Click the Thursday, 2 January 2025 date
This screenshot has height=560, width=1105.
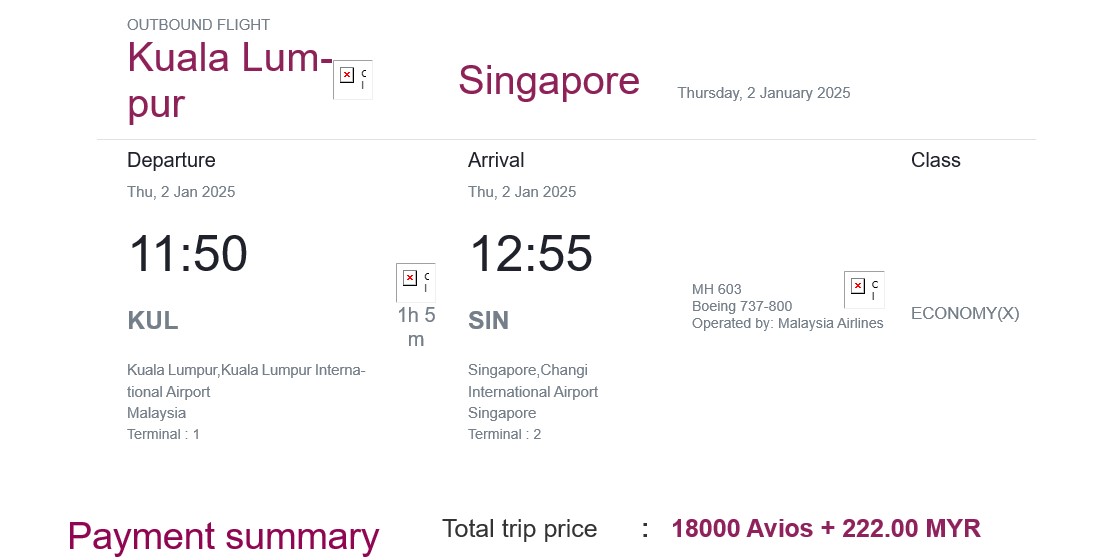tap(764, 93)
